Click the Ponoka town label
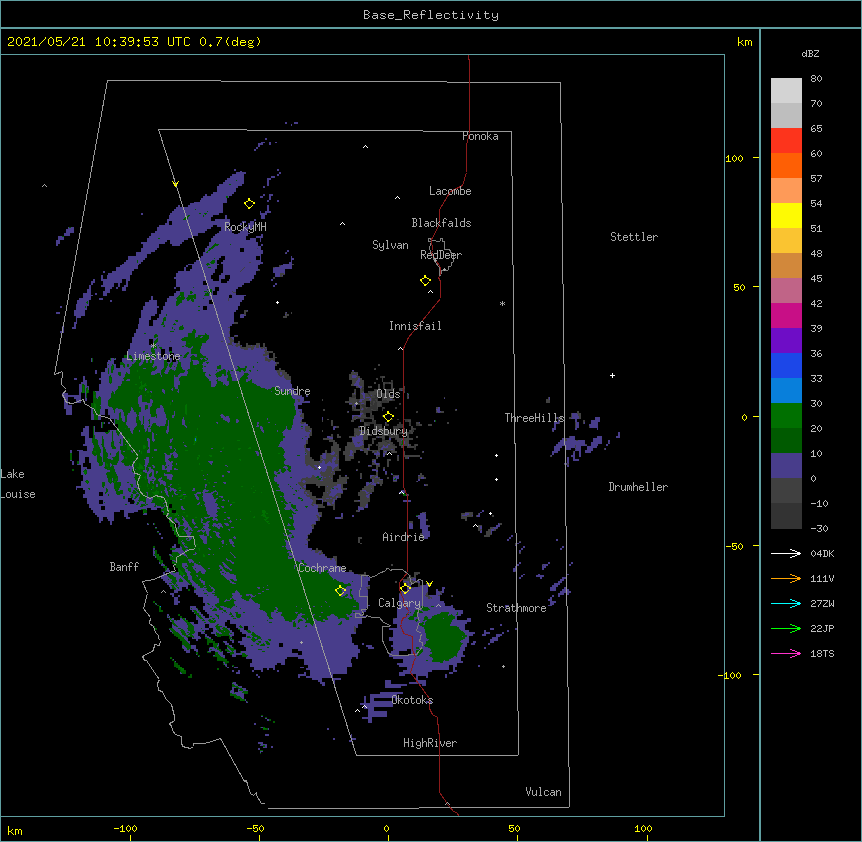The image size is (862, 842). (x=480, y=136)
